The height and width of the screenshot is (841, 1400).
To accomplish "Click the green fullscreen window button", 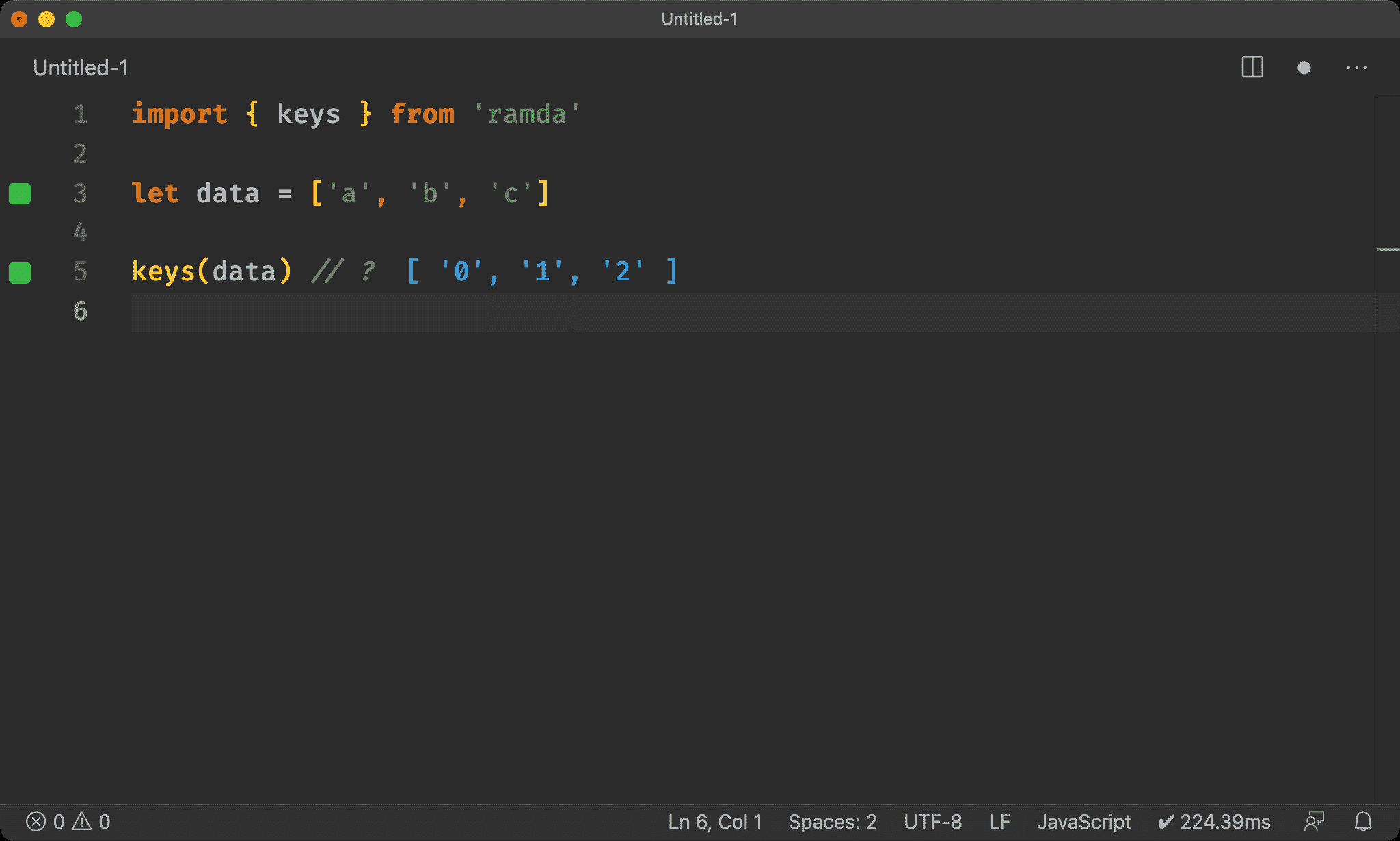I will [74, 19].
